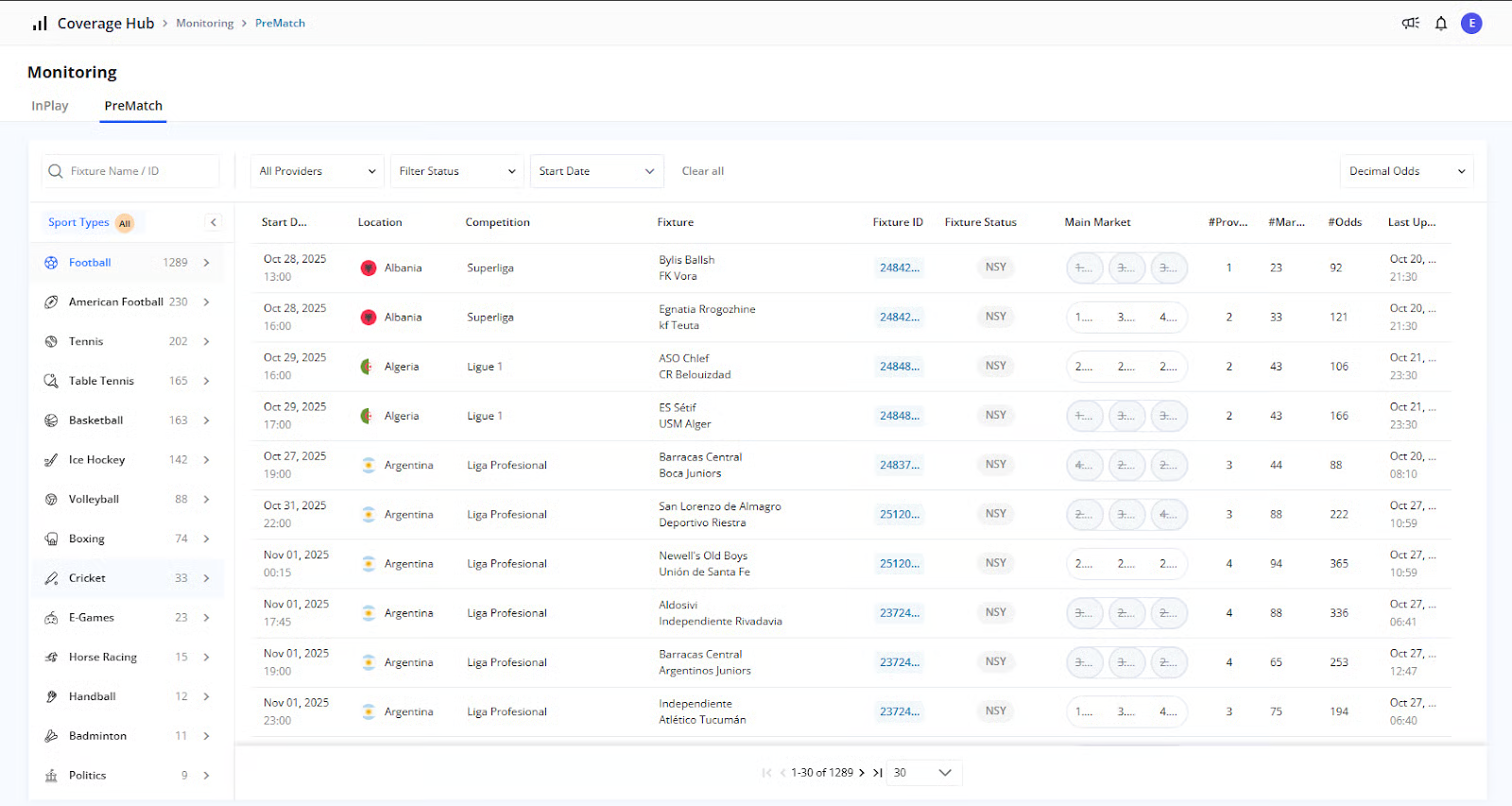Open the All Providers dropdown
The width and height of the screenshot is (1512, 806).
(x=318, y=171)
